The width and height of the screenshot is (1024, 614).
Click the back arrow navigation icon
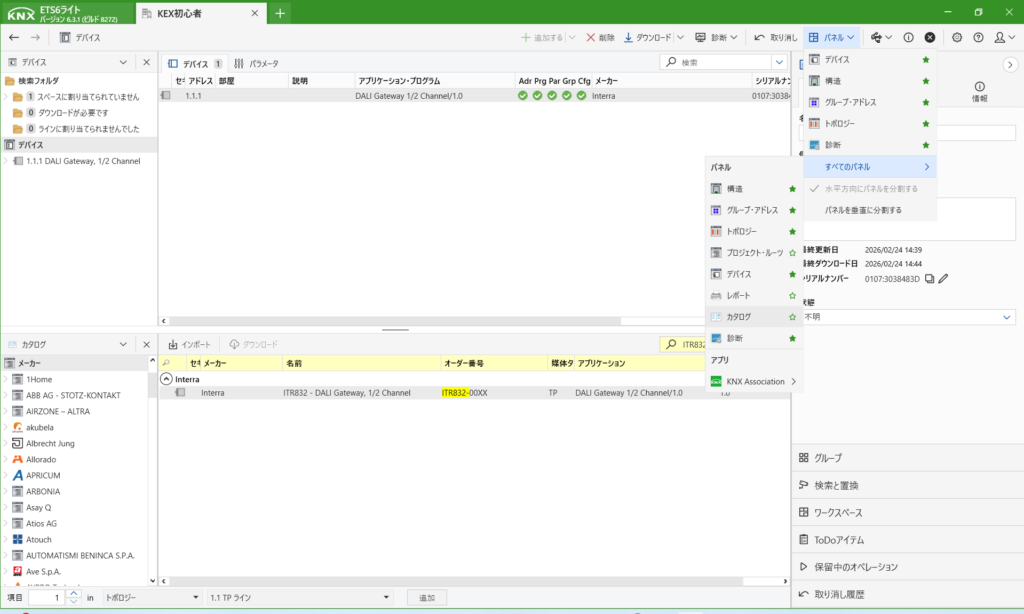click(14, 37)
